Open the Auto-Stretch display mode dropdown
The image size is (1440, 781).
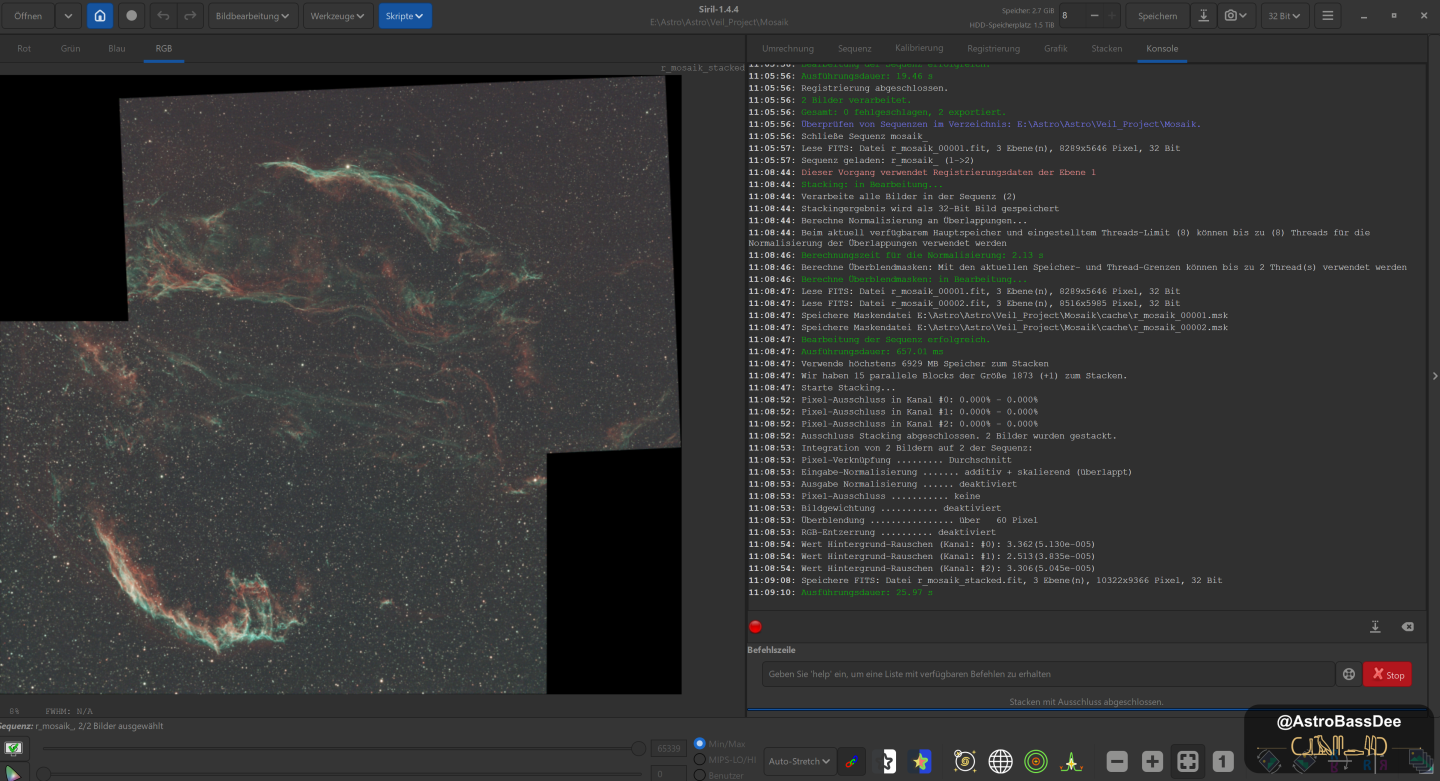click(798, 762)
